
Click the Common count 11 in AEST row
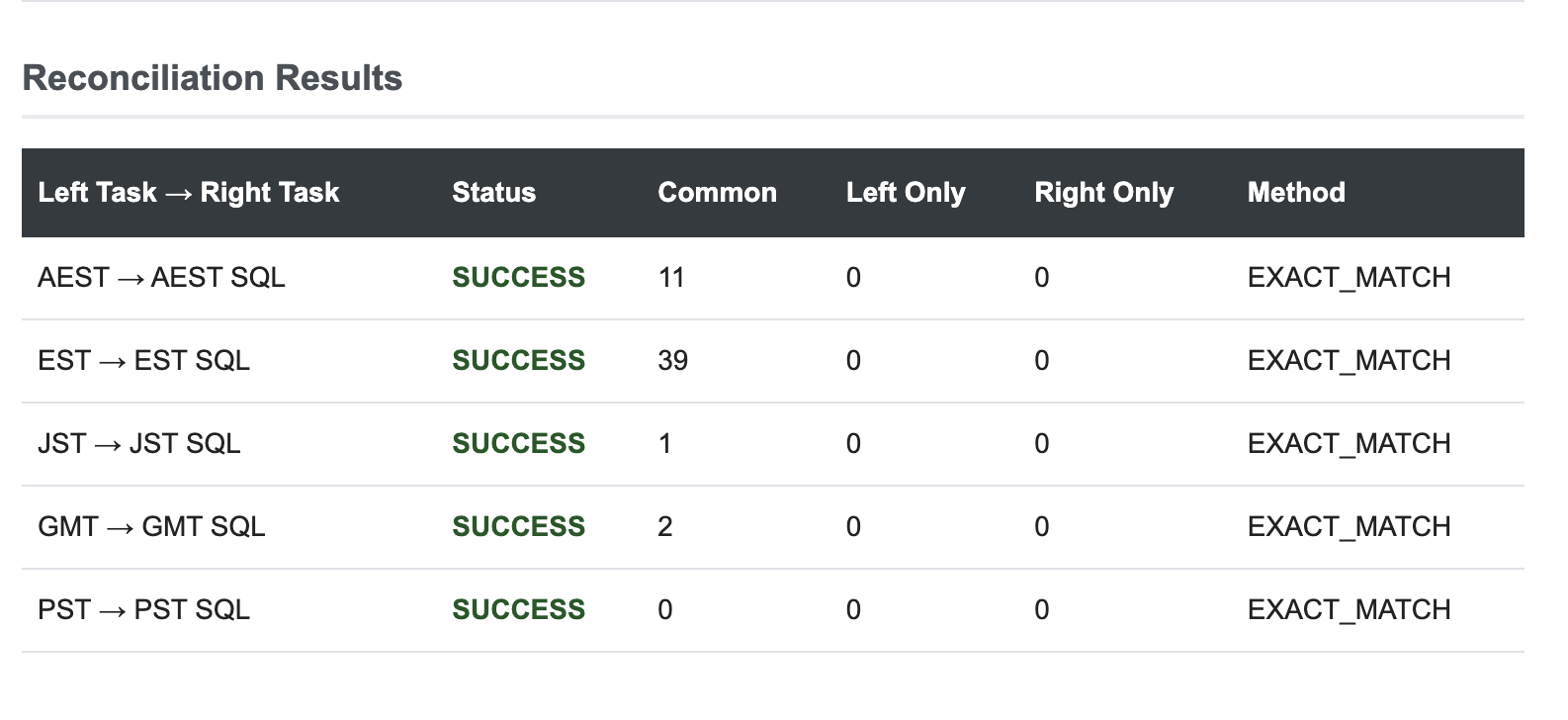point(671,278)
